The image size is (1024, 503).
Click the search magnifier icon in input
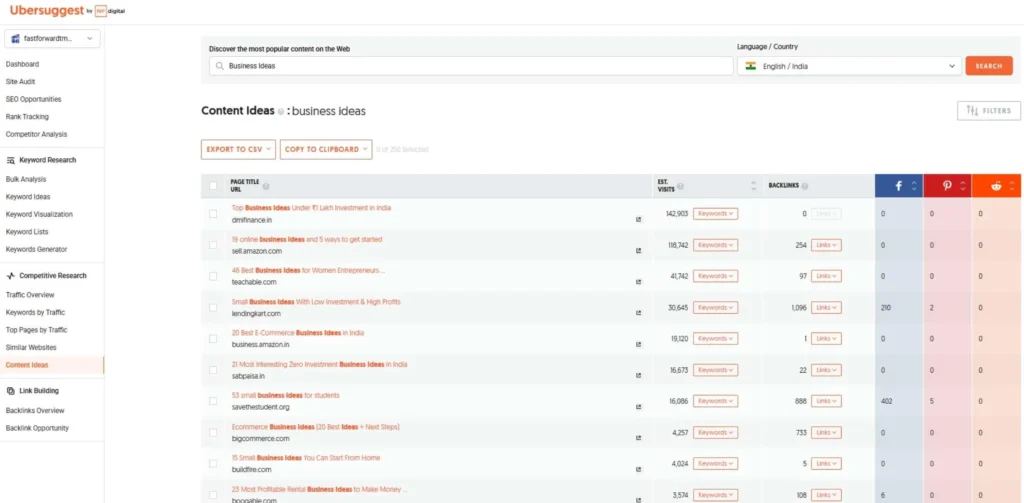[218, 66]
